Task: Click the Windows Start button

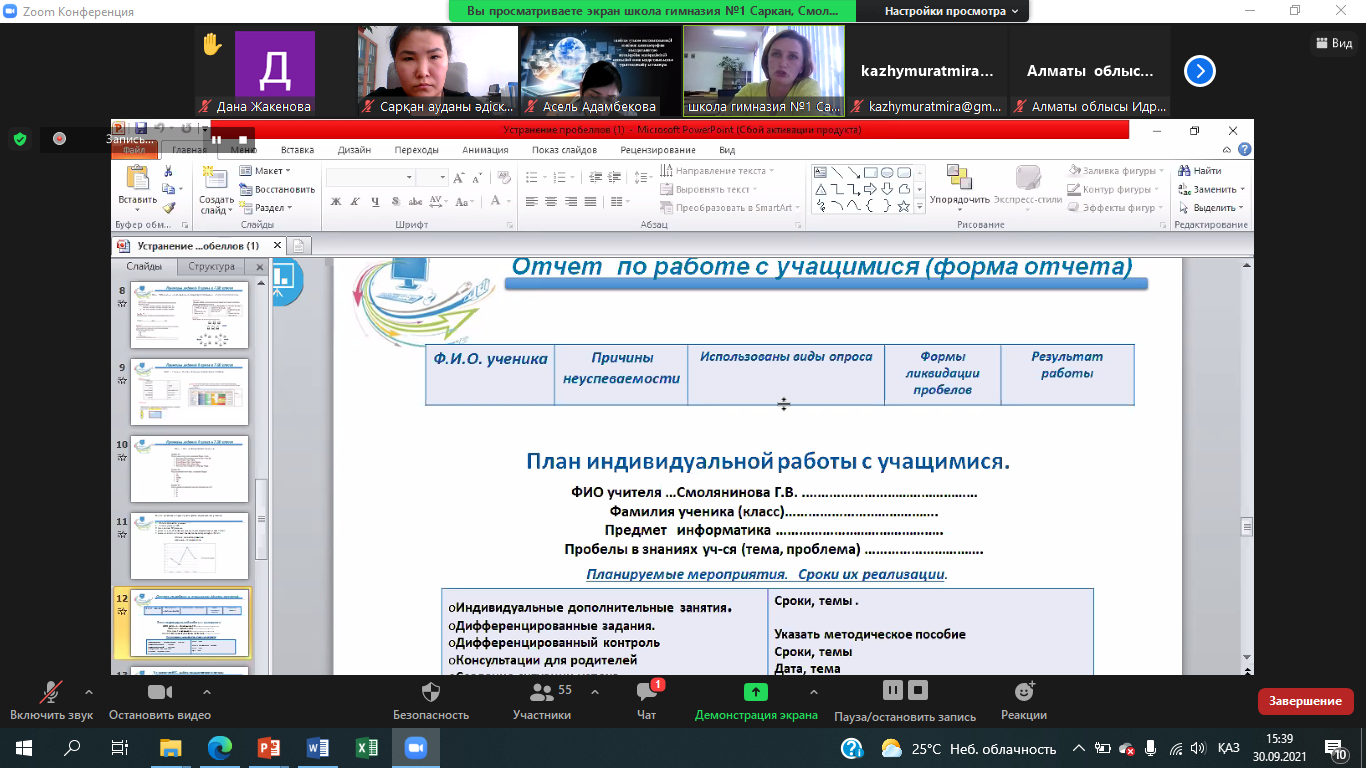Action: pos(23,748)
